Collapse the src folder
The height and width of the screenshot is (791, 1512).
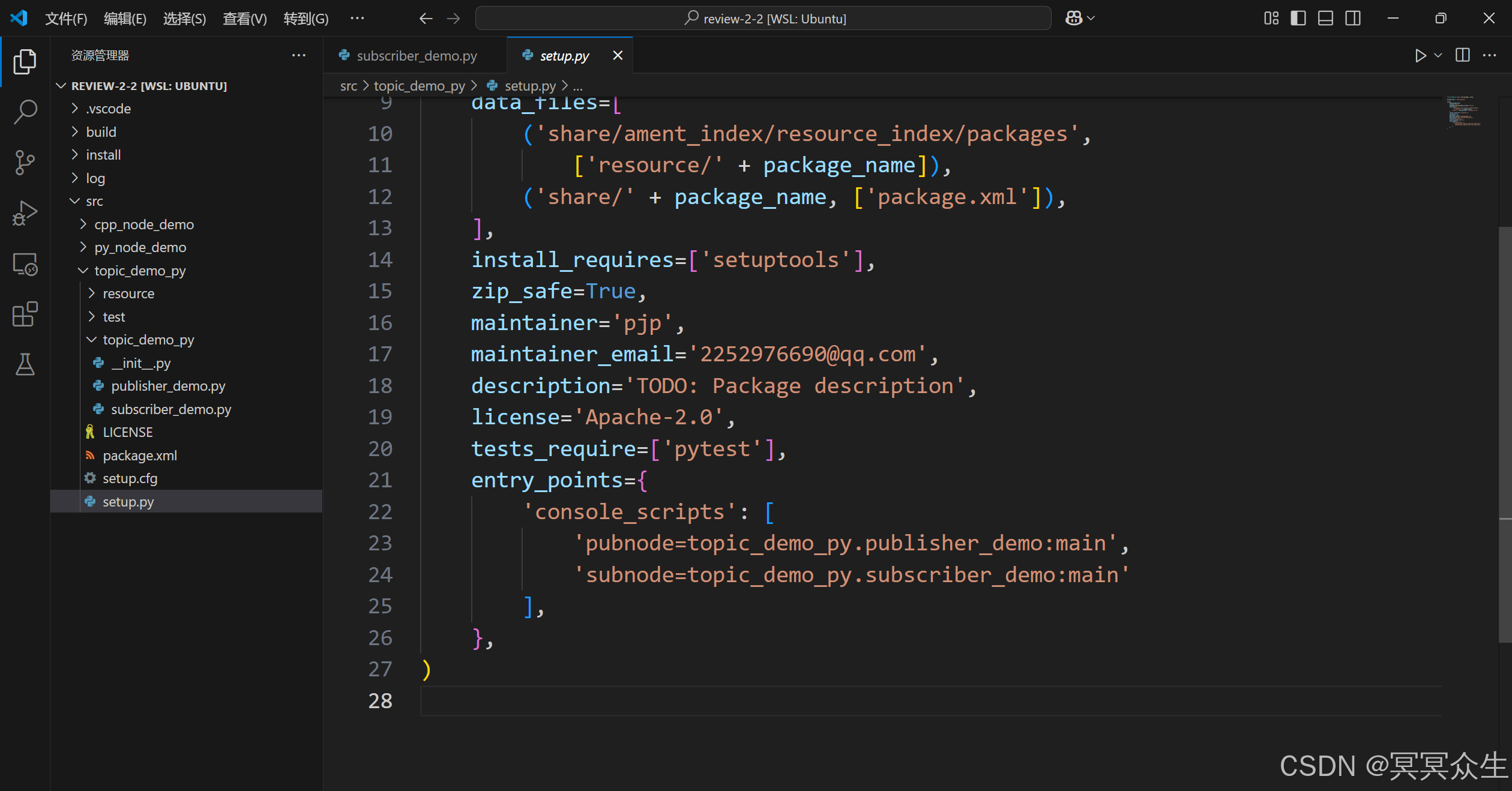point(94,201)
